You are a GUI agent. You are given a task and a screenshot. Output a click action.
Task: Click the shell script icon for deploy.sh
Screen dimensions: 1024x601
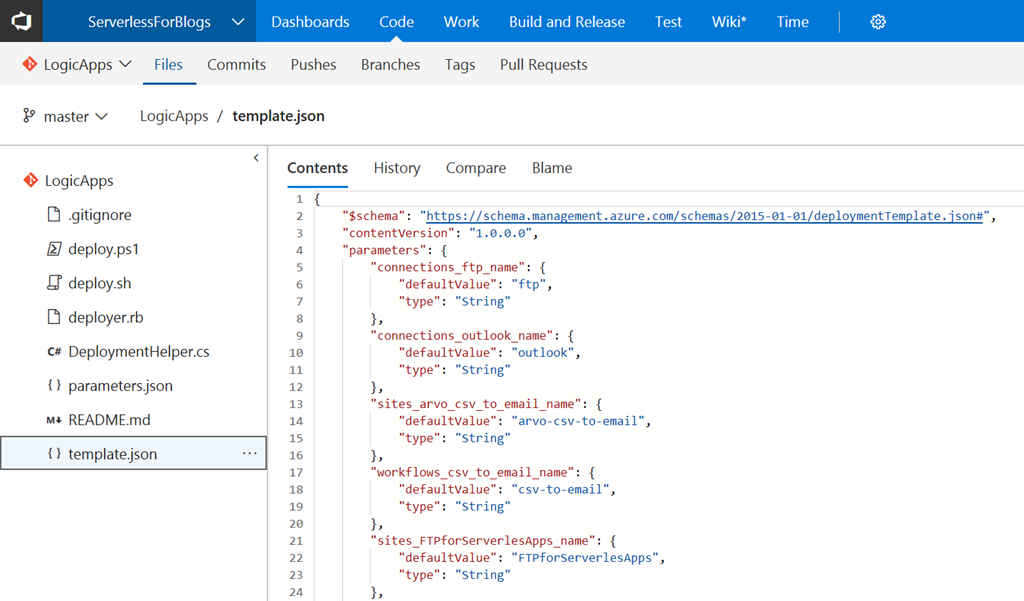(54, 283)
